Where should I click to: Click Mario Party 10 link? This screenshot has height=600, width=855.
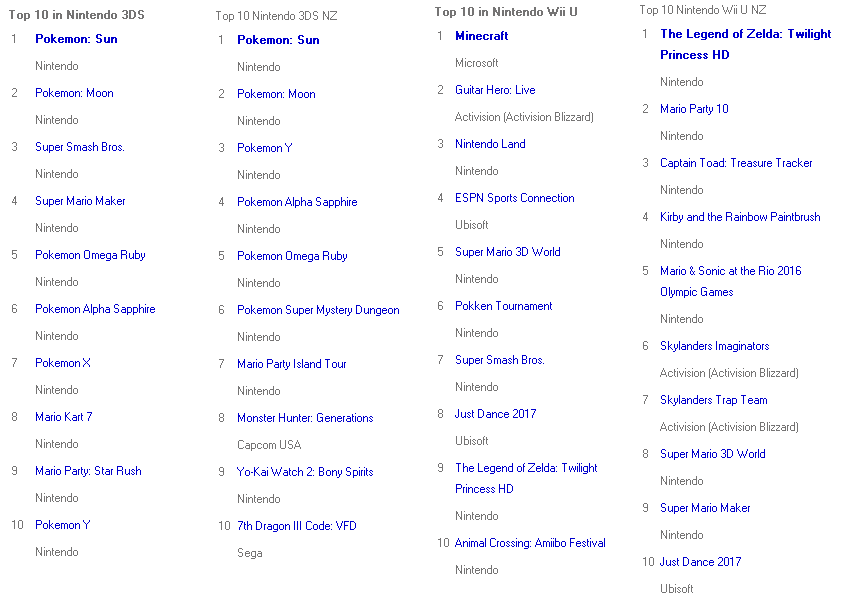[694, 109]
